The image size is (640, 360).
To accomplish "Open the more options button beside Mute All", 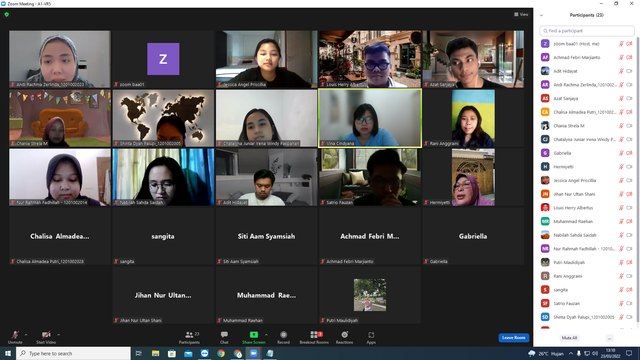I will pyautogui.click(x=609, y=338).
